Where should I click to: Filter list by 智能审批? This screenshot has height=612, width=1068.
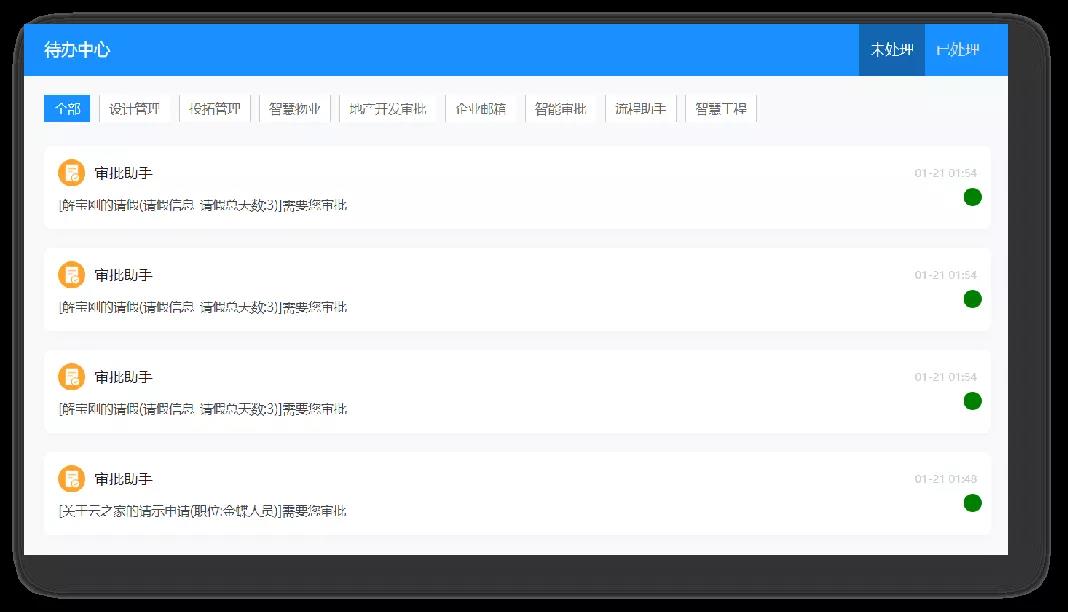[561, 109]
